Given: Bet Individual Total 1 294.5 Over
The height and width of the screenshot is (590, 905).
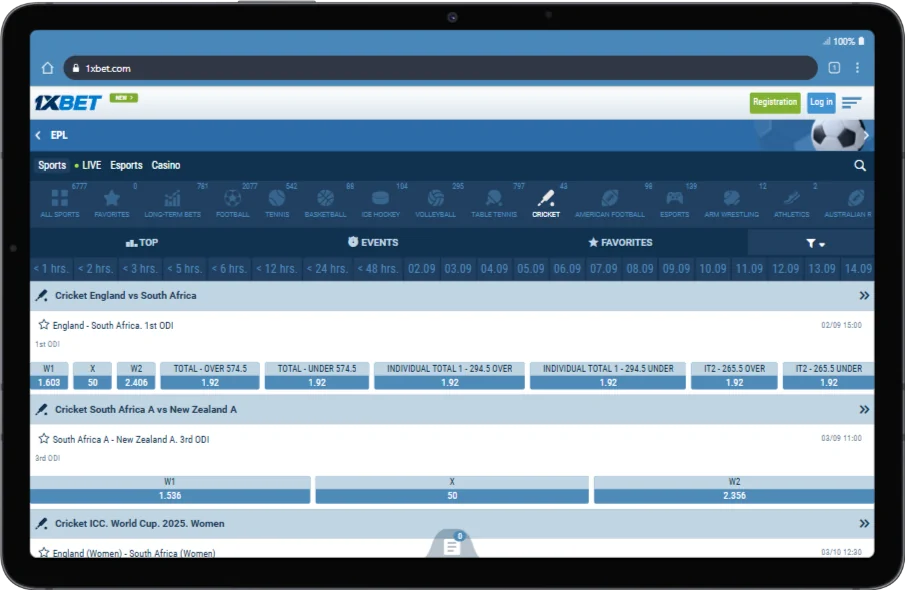Looking at the screenshot, I should [450, 376].
